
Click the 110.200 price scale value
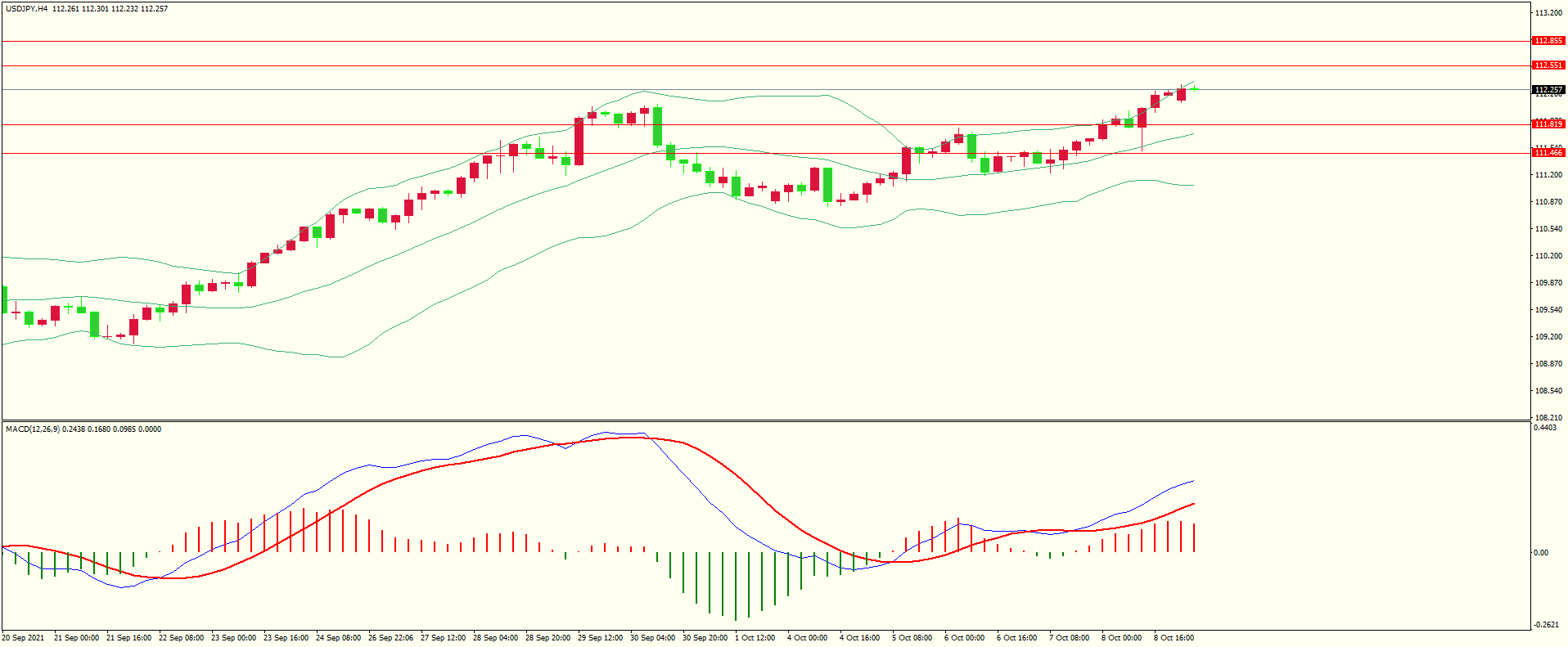1548,256
